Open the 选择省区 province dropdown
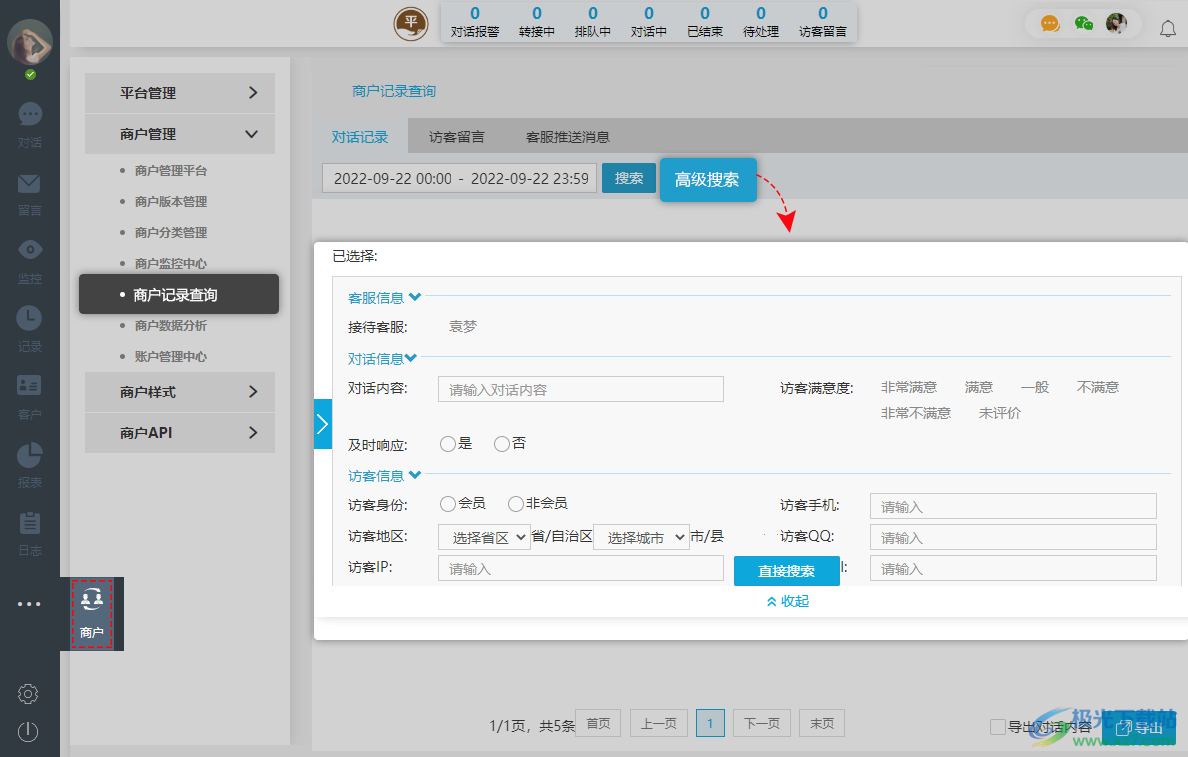Image resolution: width=1188 pixels, height=757 pixels. click(x=484, y=537)
